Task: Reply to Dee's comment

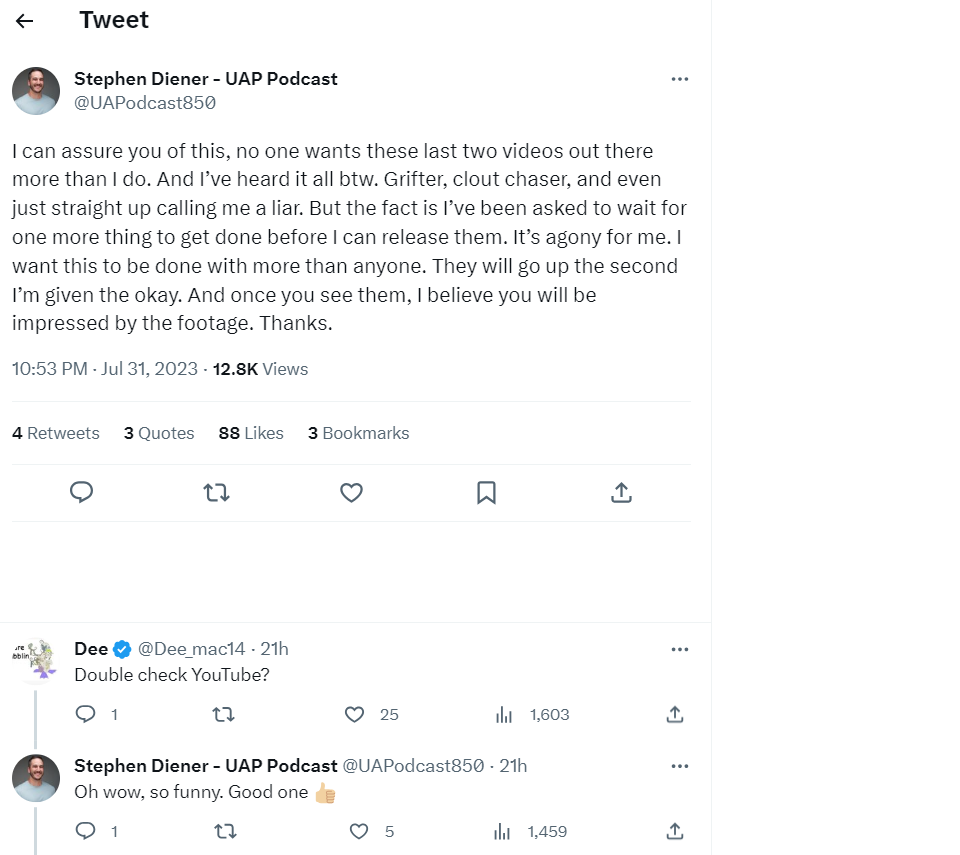Action: (86, 714)
